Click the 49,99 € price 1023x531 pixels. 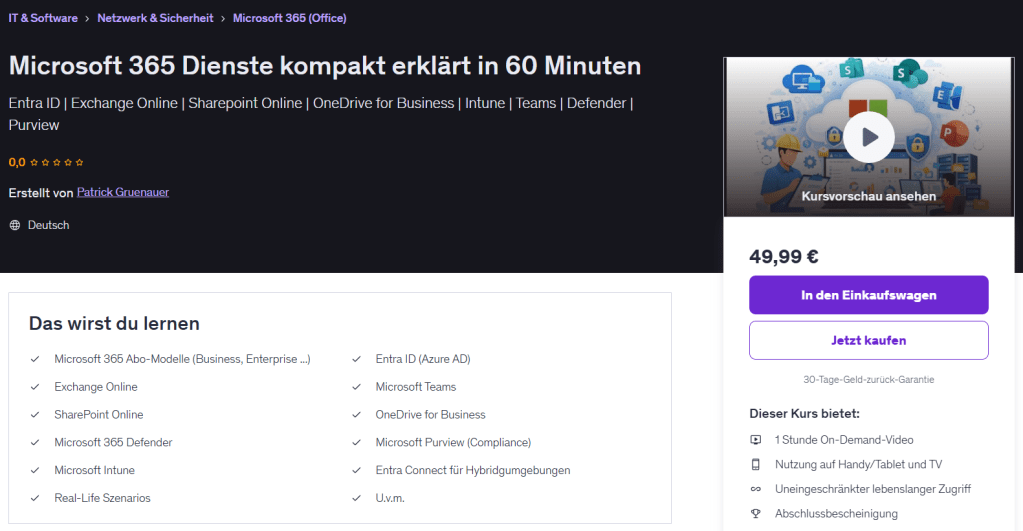[784, 256]
